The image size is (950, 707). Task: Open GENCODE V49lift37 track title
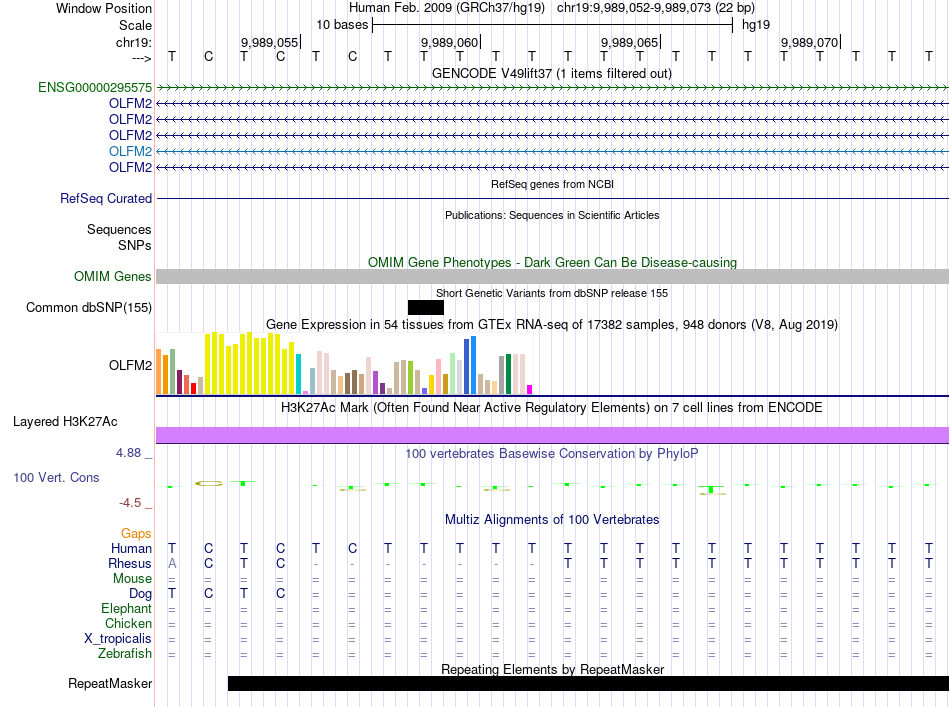[551, 73]
